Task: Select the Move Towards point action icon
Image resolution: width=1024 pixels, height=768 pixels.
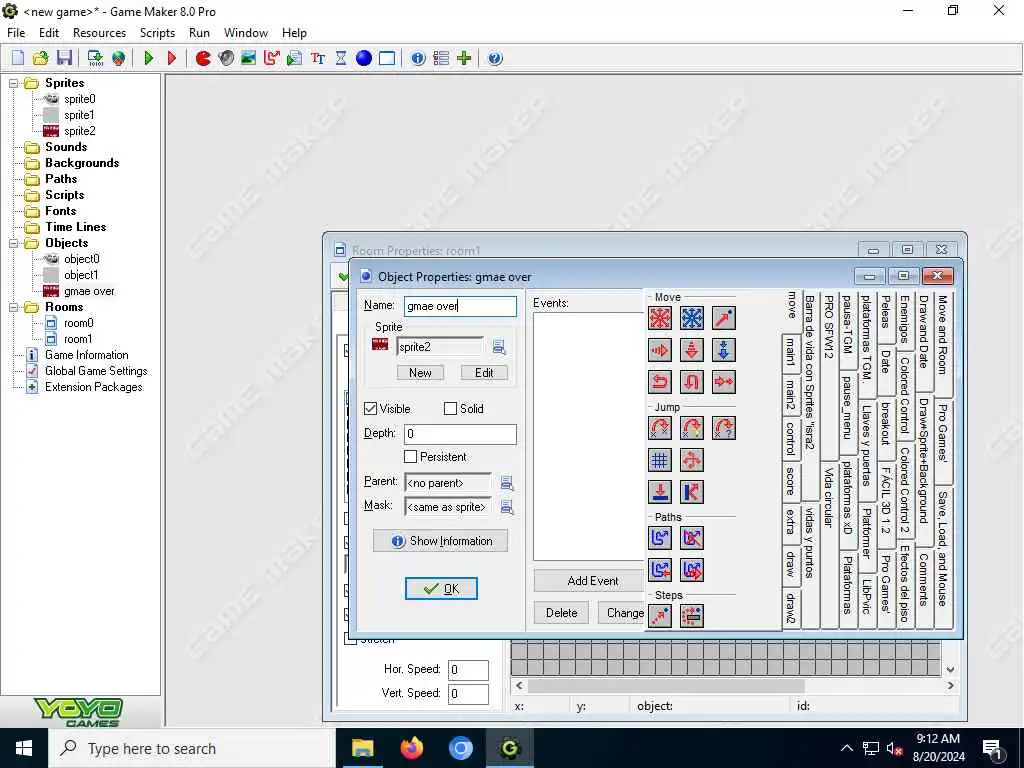Action: tap(724, 318)
